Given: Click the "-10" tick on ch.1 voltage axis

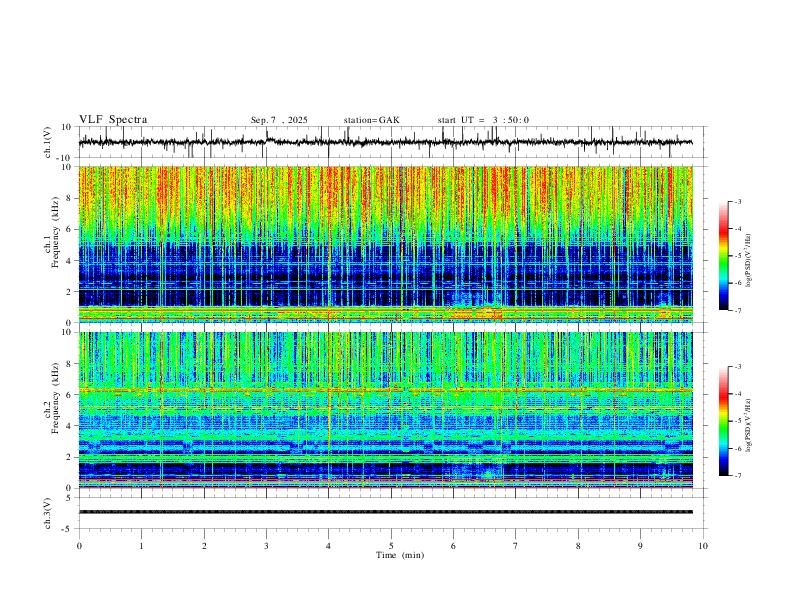Looking at the screenshot, I should pyautogui.click(x=66, y=158).
